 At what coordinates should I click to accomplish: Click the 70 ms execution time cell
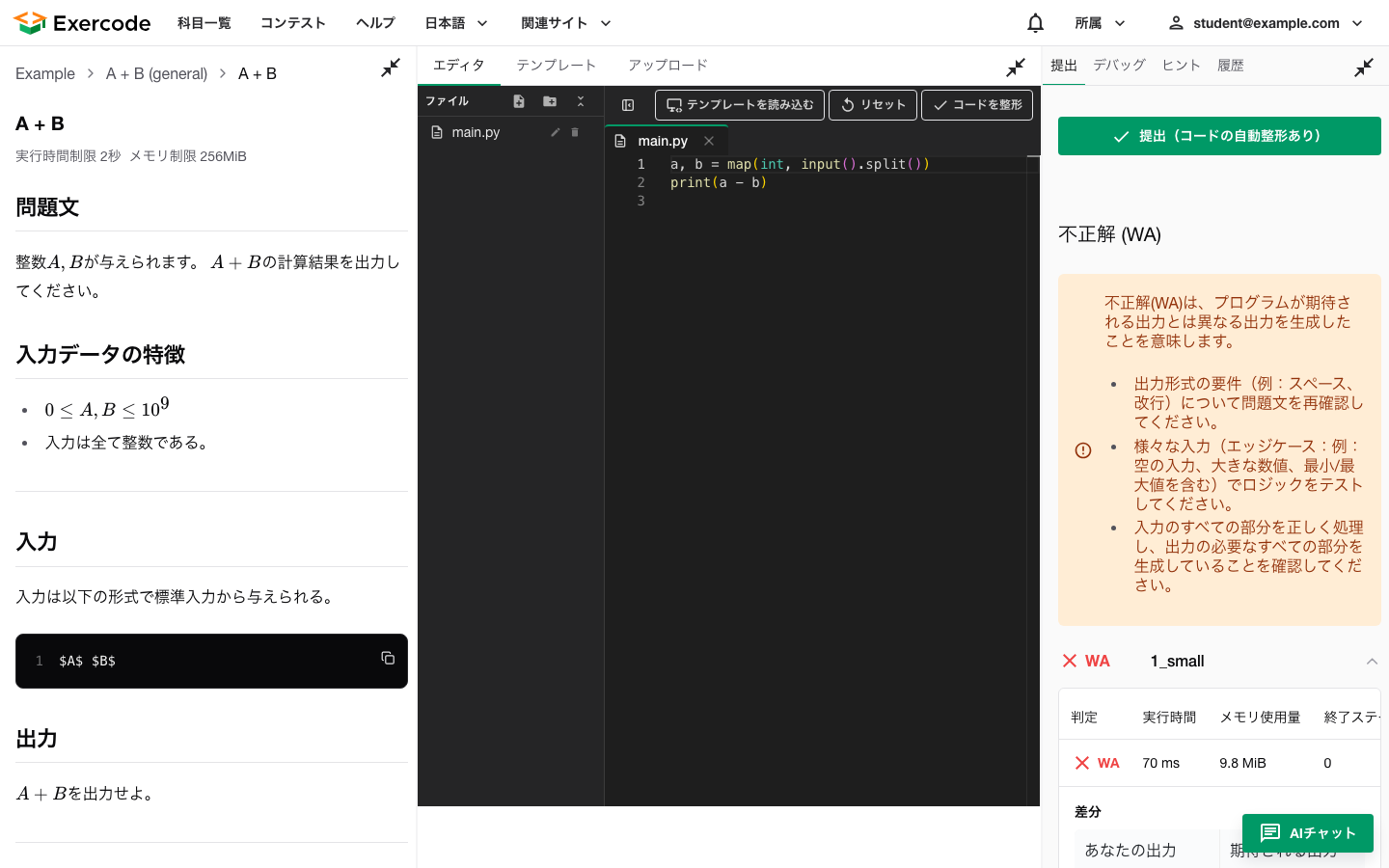pos(1161,763)
